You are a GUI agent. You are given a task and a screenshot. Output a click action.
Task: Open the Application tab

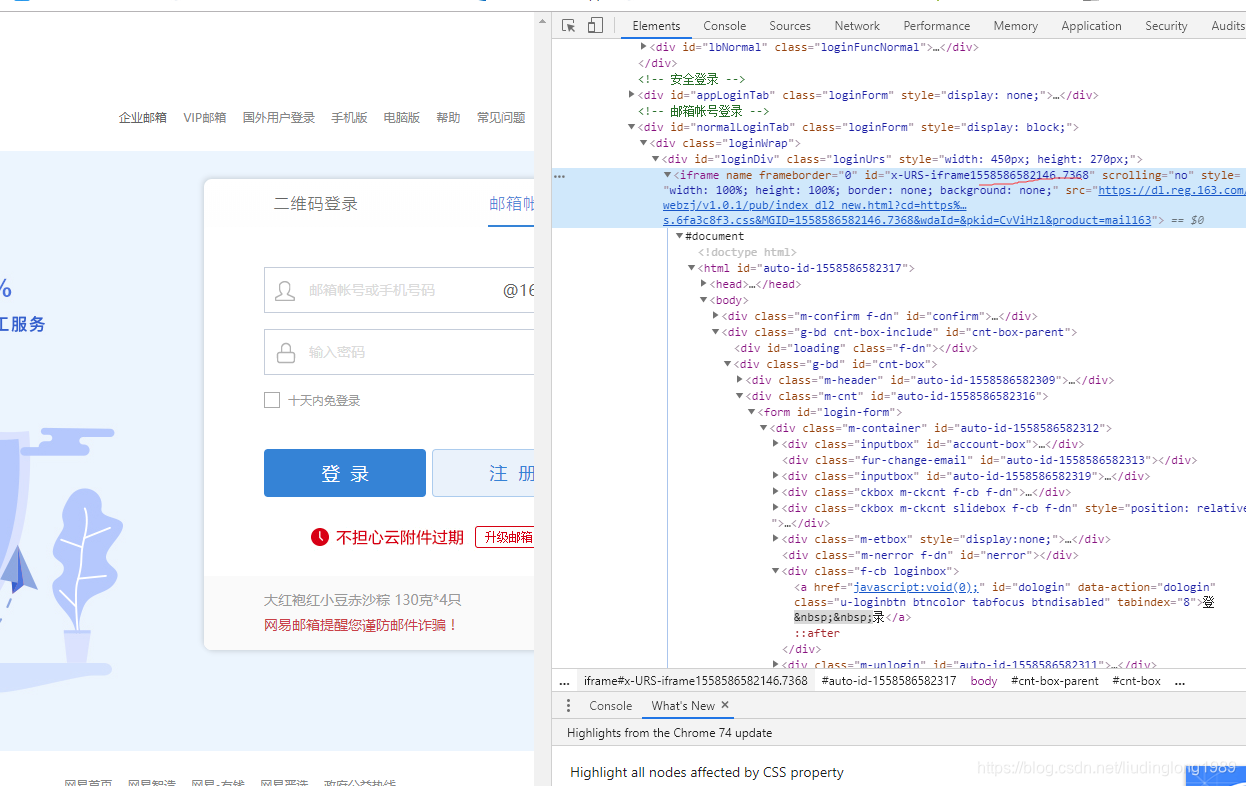(x=1091, y=26)
